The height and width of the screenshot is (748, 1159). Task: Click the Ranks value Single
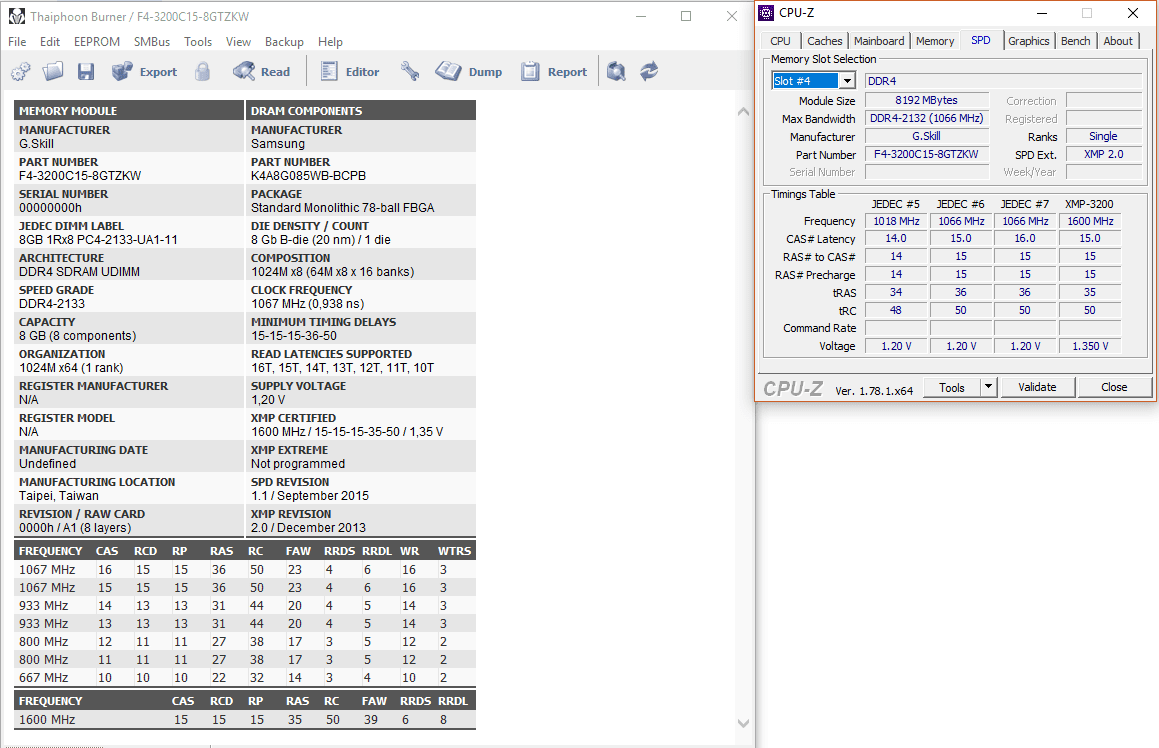coord(1104,136)
